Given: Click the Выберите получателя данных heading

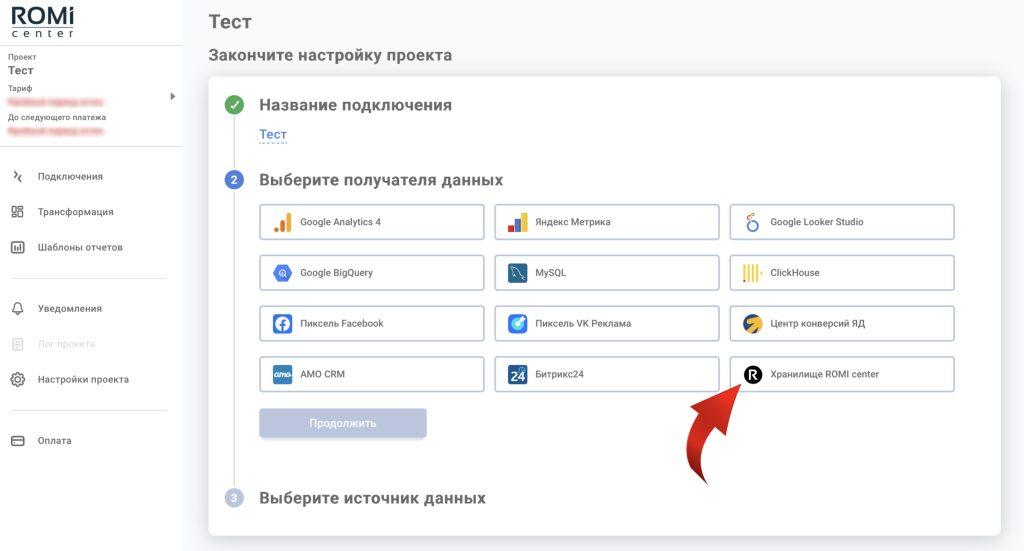Looking at the screenshot, I should [x=381, y=180].
